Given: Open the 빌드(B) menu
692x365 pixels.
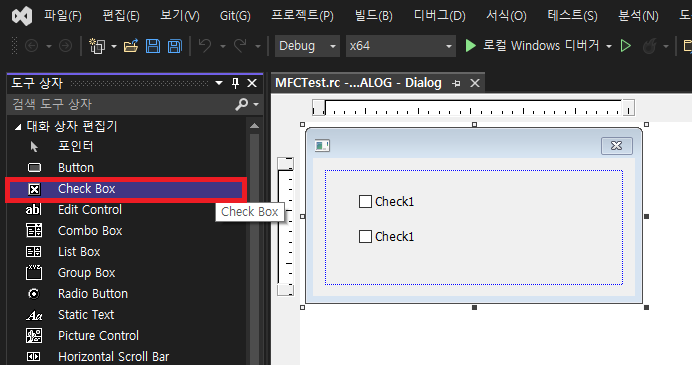Looking at the screenshot, I should point(373,16).
